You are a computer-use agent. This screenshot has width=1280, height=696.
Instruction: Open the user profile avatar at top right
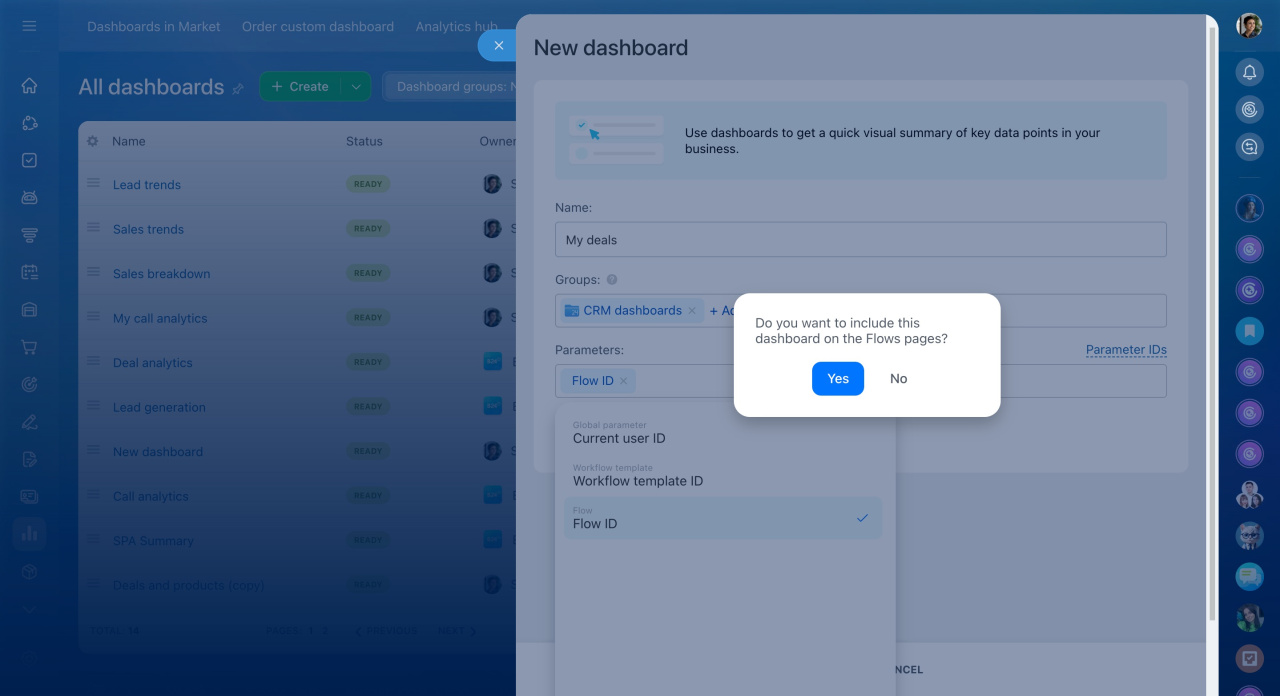(1249, 26)
